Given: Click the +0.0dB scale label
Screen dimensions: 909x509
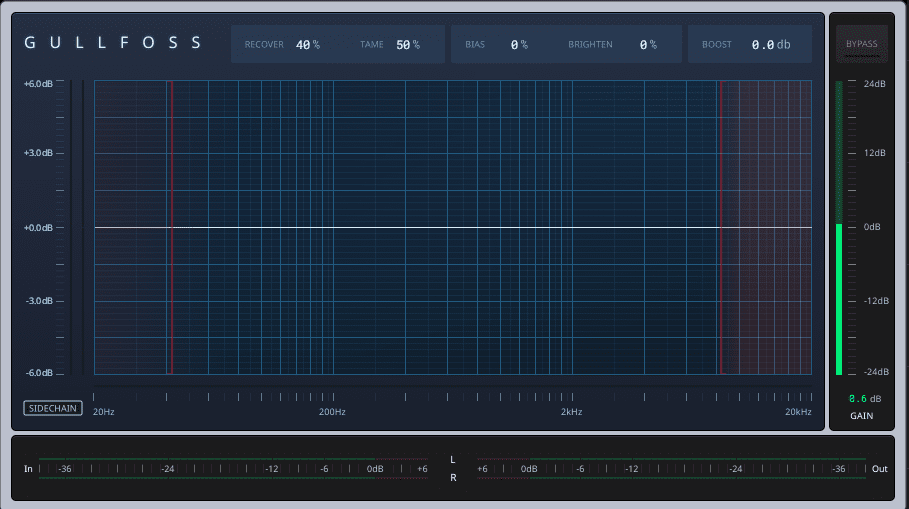Looking at the screenshot, I should point(38,228).
